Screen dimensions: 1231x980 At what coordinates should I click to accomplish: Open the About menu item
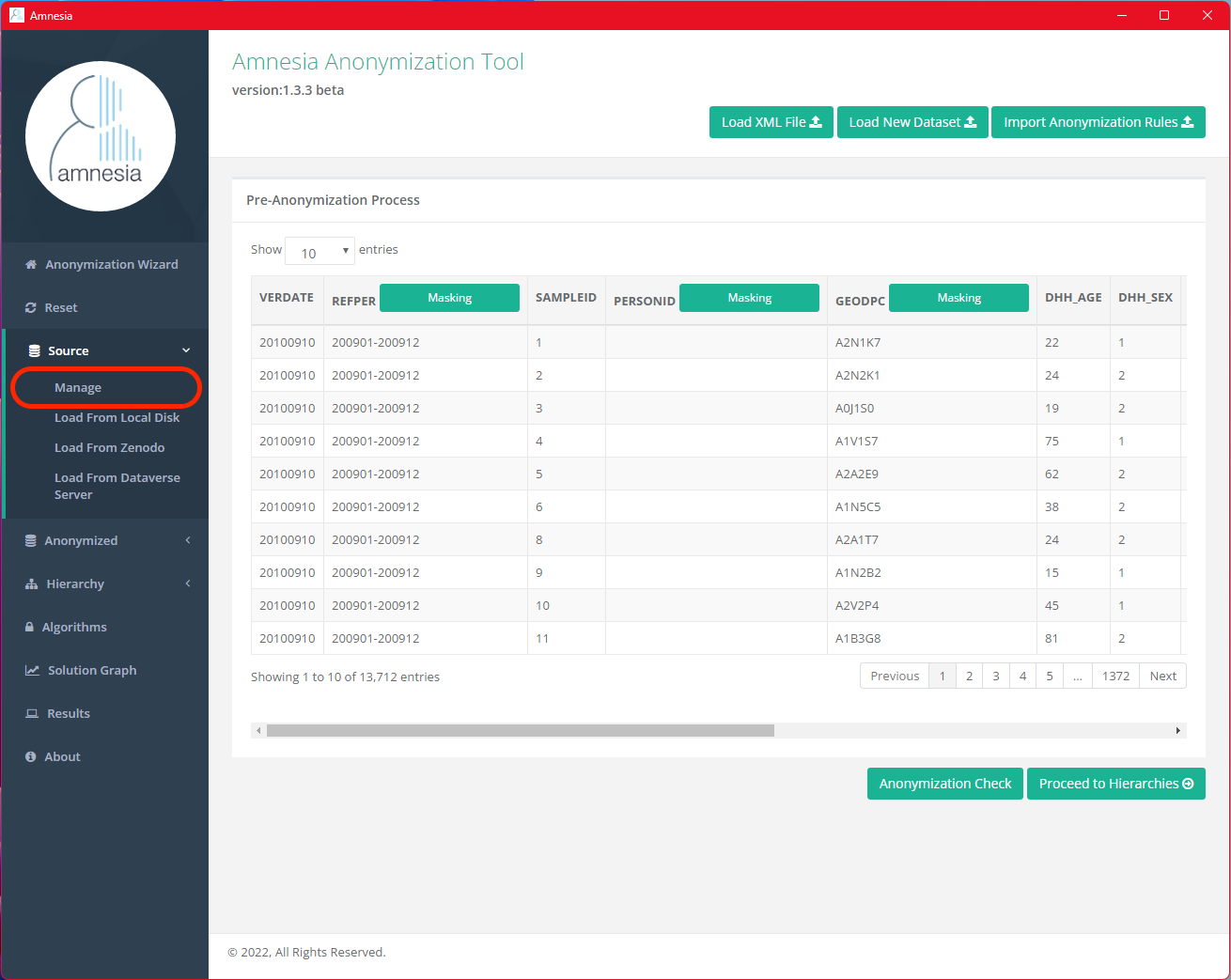point(105,756)
